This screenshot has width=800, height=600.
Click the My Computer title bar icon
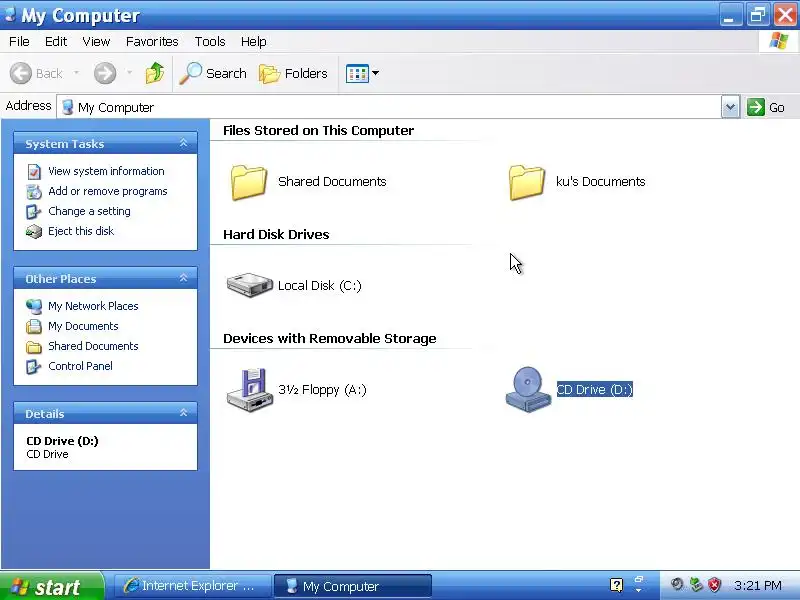(10, 15)
